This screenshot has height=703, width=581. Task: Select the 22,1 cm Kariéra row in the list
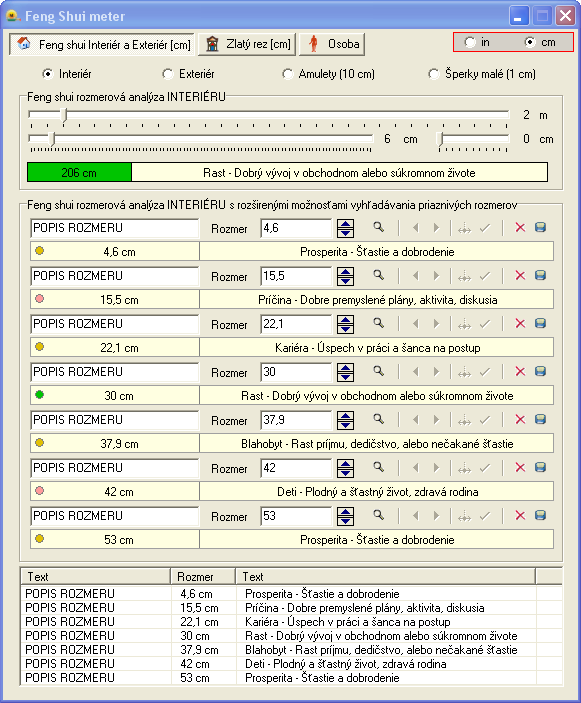[x=291, y=622]
